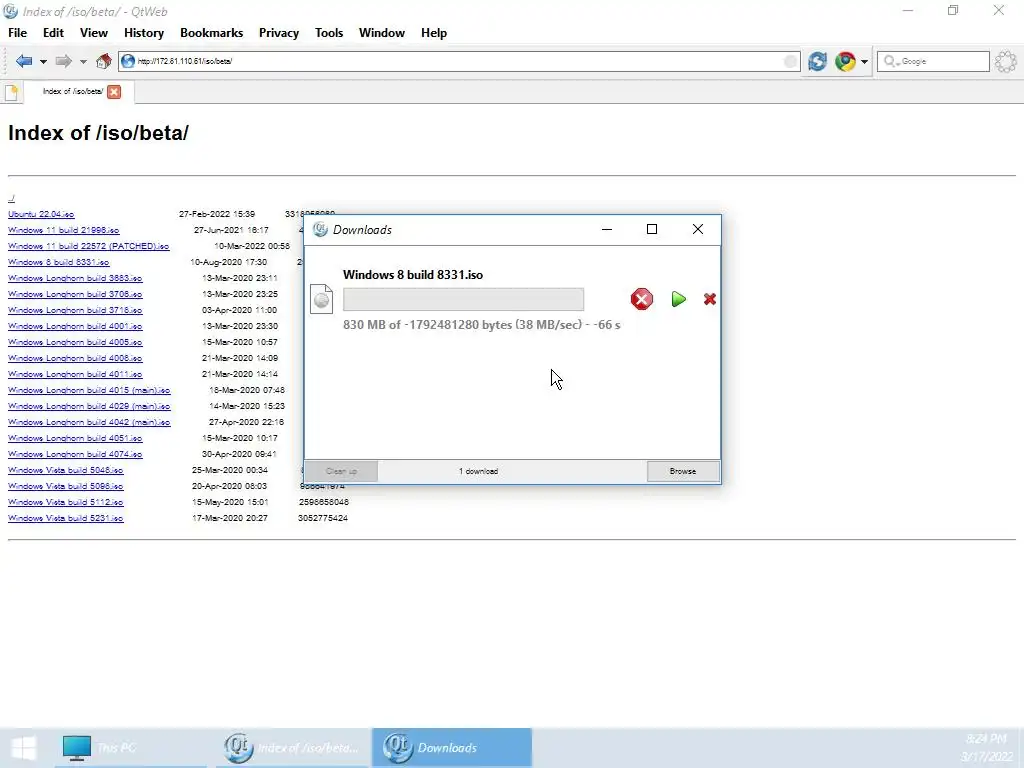Open Windows Longhorn build 4029 (main).iso link
The image size is (1024, 768).
pos(89,406)
